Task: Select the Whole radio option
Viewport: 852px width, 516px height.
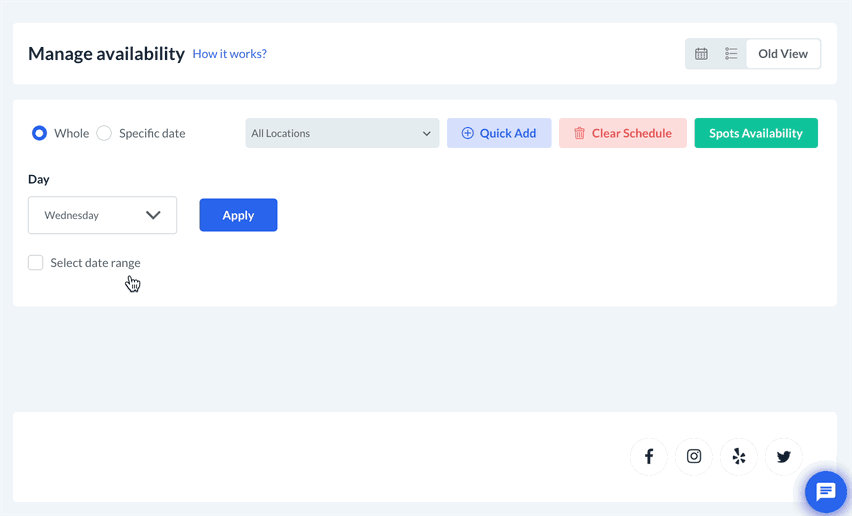Action: 40,133
